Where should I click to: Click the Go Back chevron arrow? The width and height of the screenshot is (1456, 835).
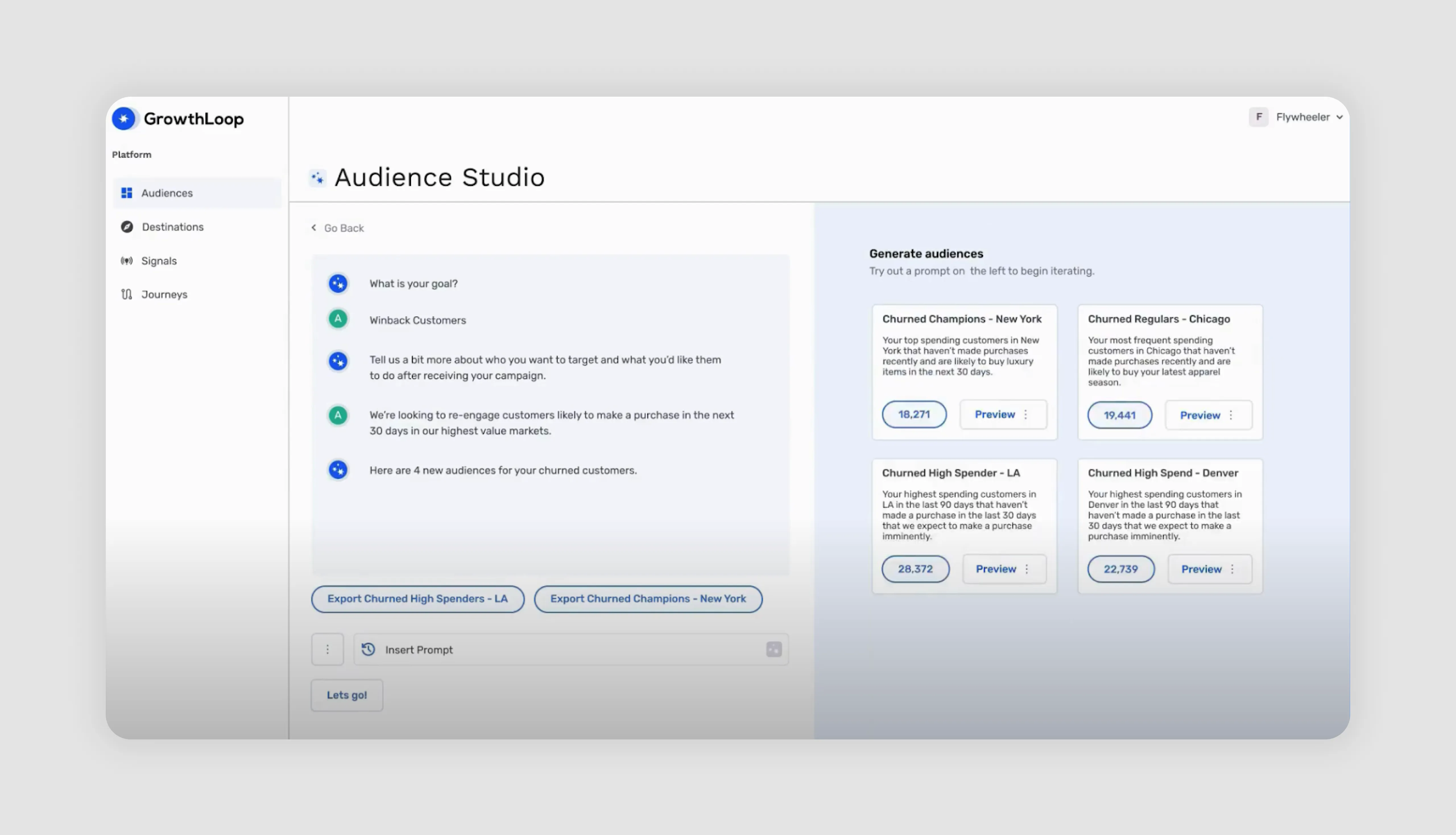coord(314,228)
